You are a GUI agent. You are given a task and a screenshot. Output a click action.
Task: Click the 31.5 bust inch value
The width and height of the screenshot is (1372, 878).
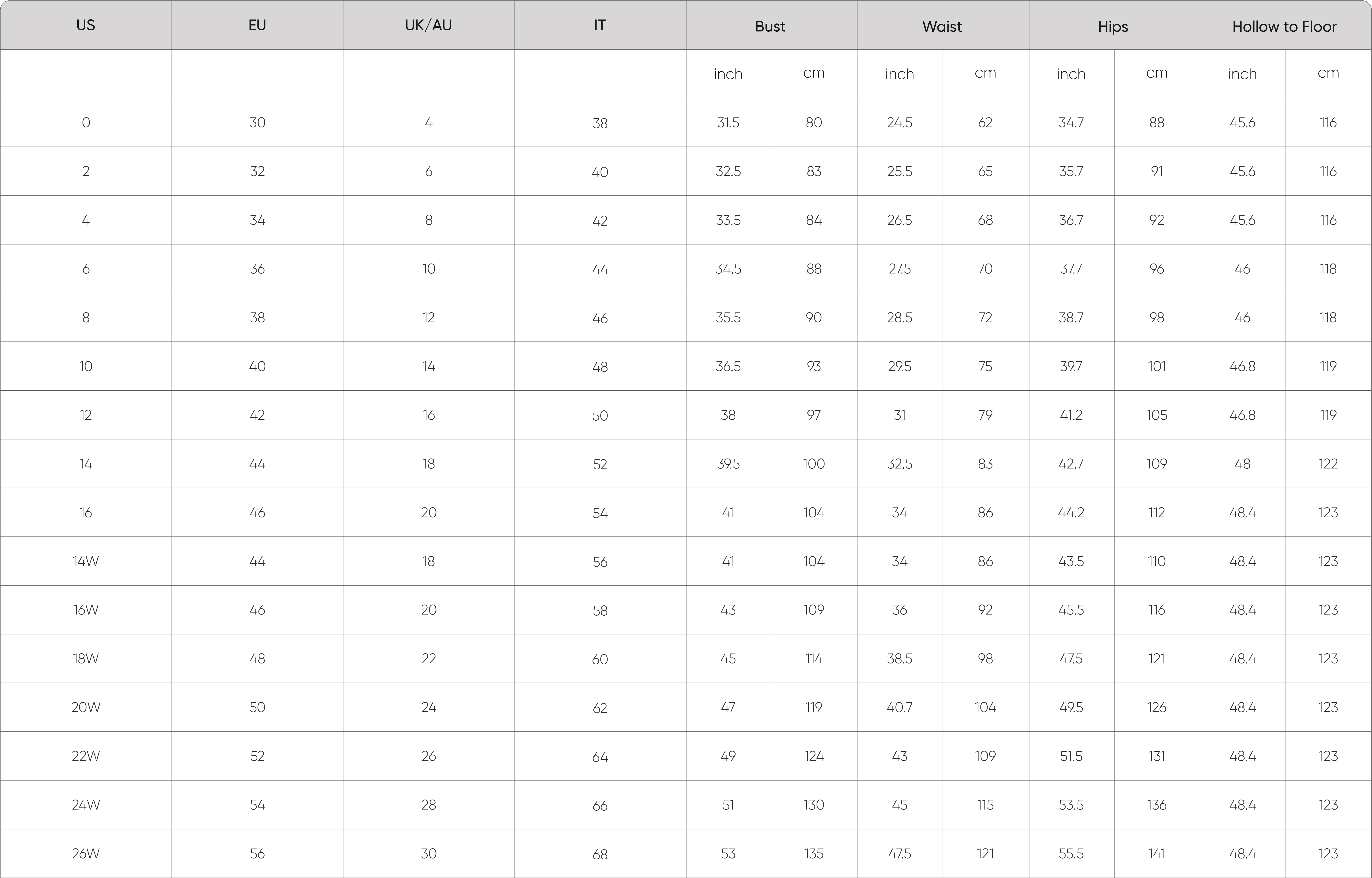[x=729, y=123]
